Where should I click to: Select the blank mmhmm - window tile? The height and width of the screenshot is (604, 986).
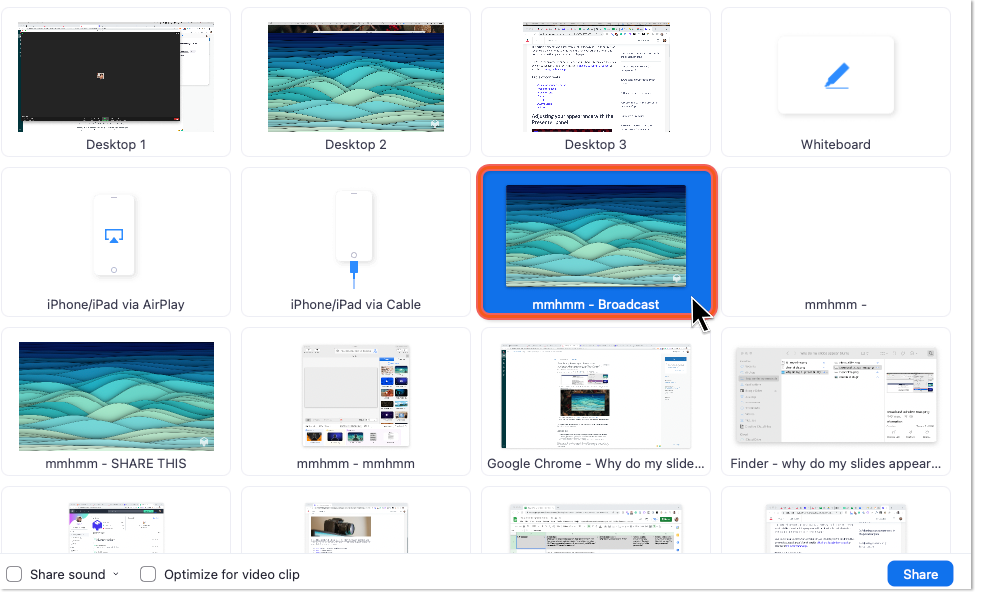point(836,242)
